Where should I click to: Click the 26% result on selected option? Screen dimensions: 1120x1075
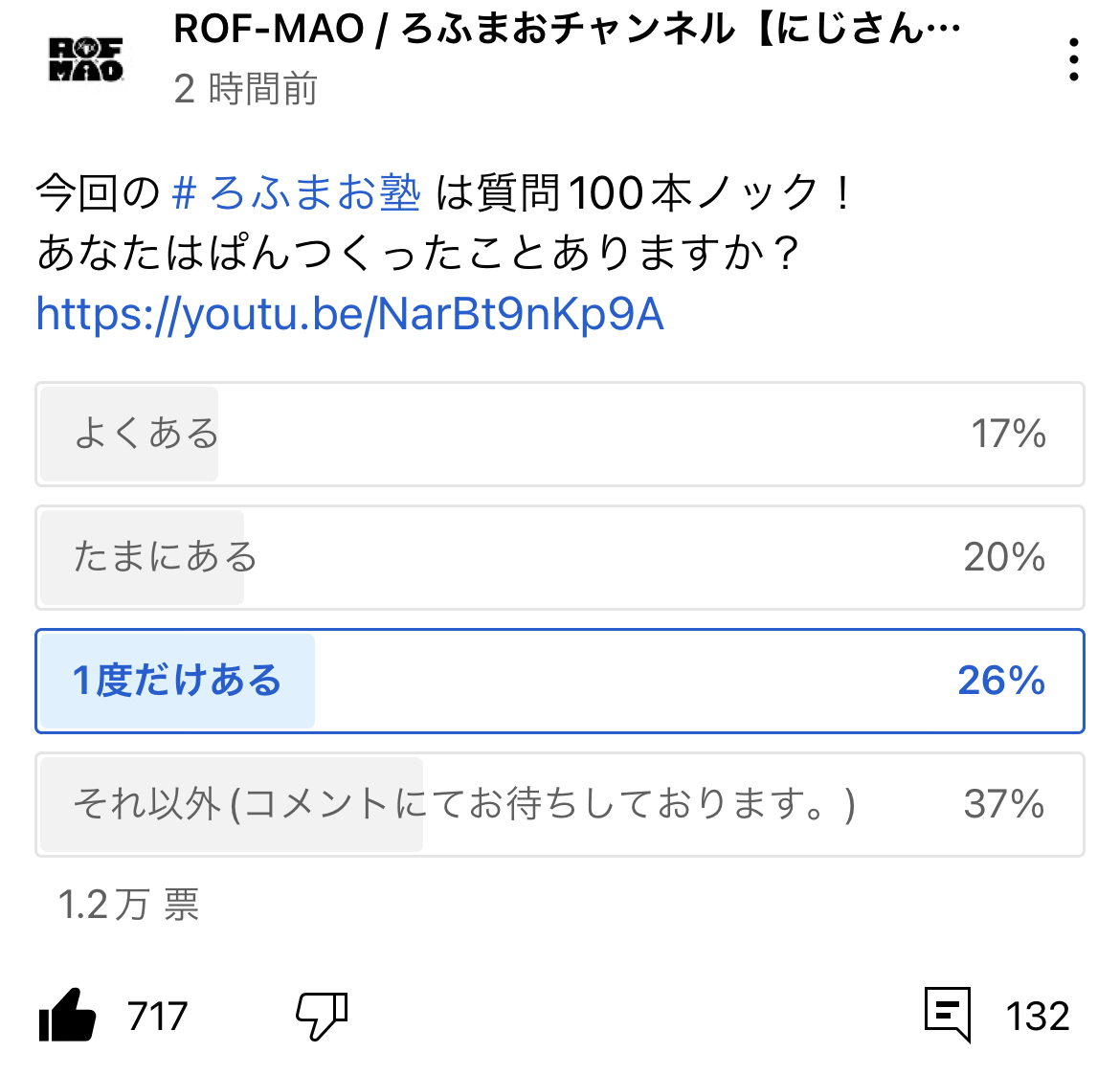tap(1001, 681)
